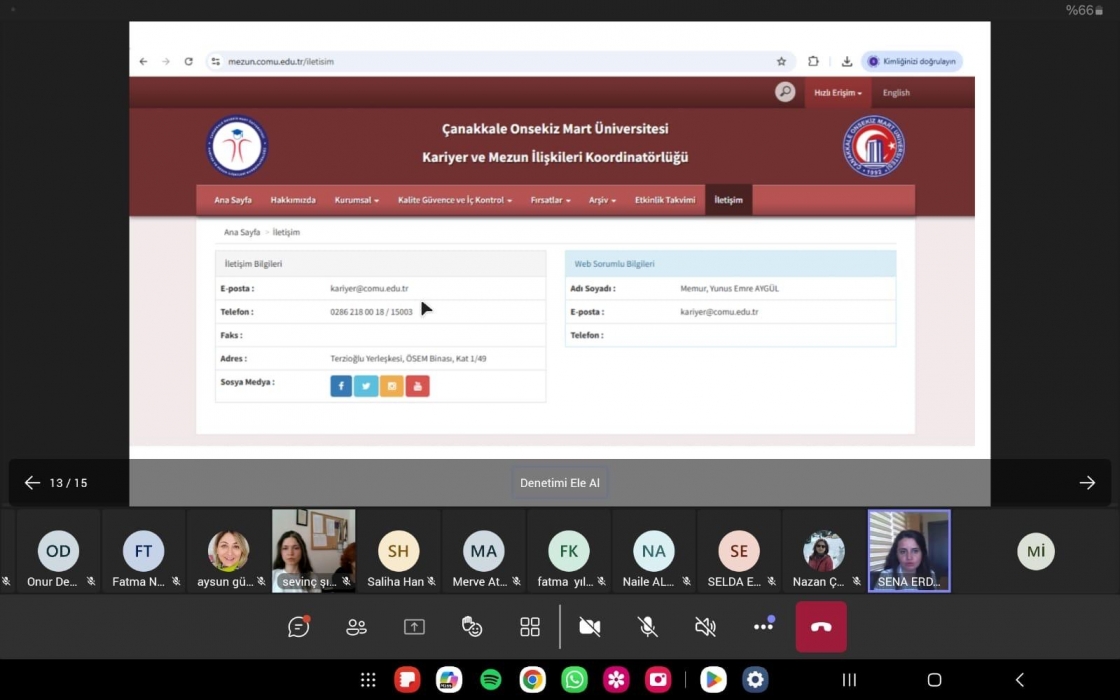The image size is (1120, 700).
Task: Go to the previous shared slide arrow
Action: tap(32, 483)
